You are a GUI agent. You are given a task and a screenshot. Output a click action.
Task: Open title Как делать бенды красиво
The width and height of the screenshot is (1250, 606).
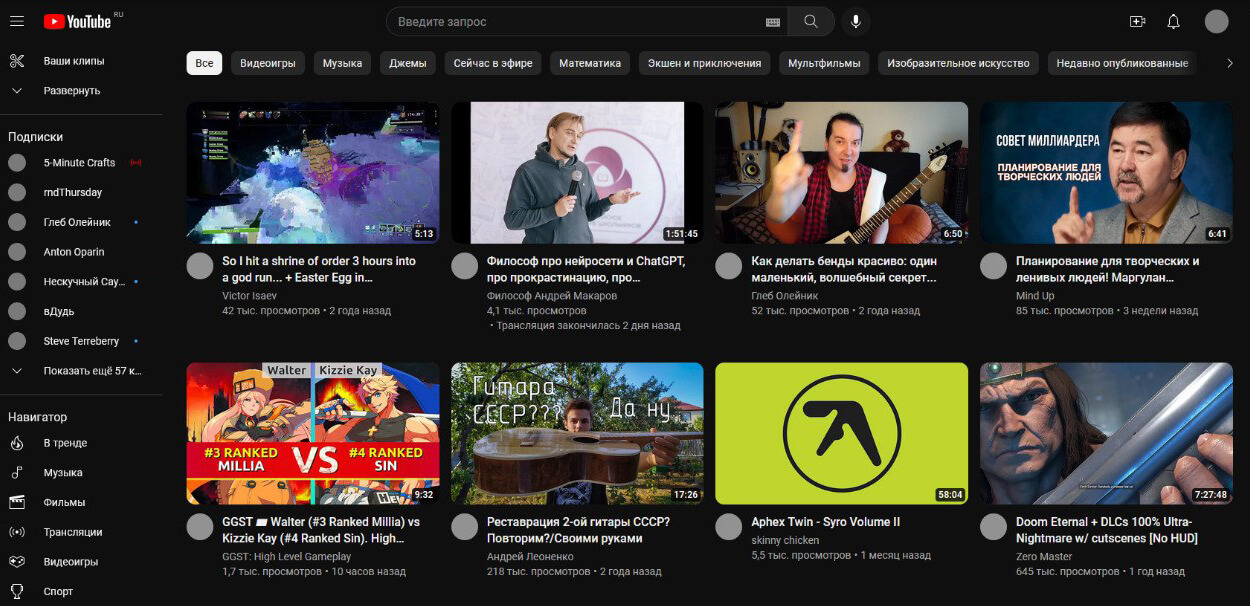pos(844,269)
